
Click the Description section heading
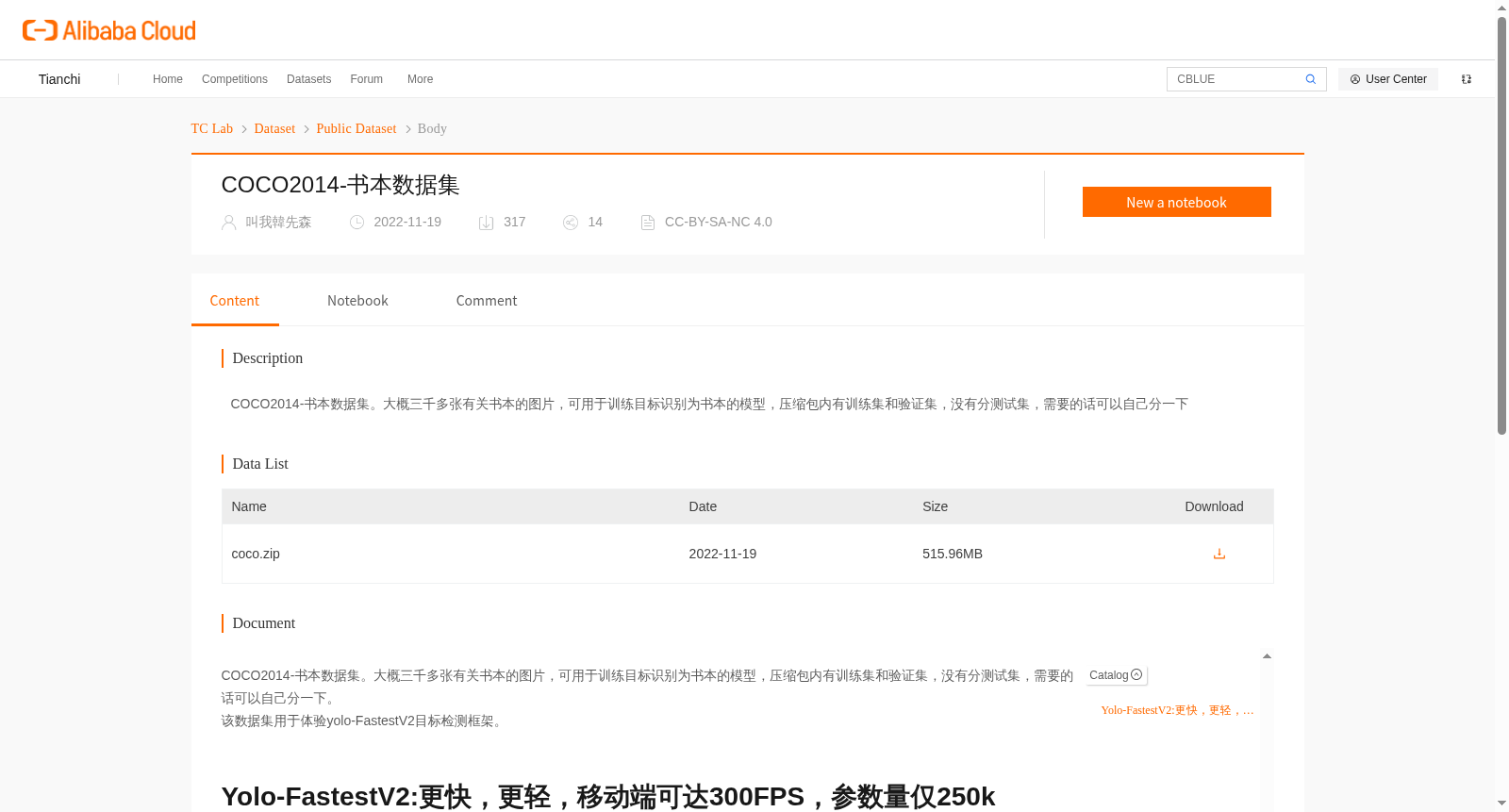pos(268,358)
